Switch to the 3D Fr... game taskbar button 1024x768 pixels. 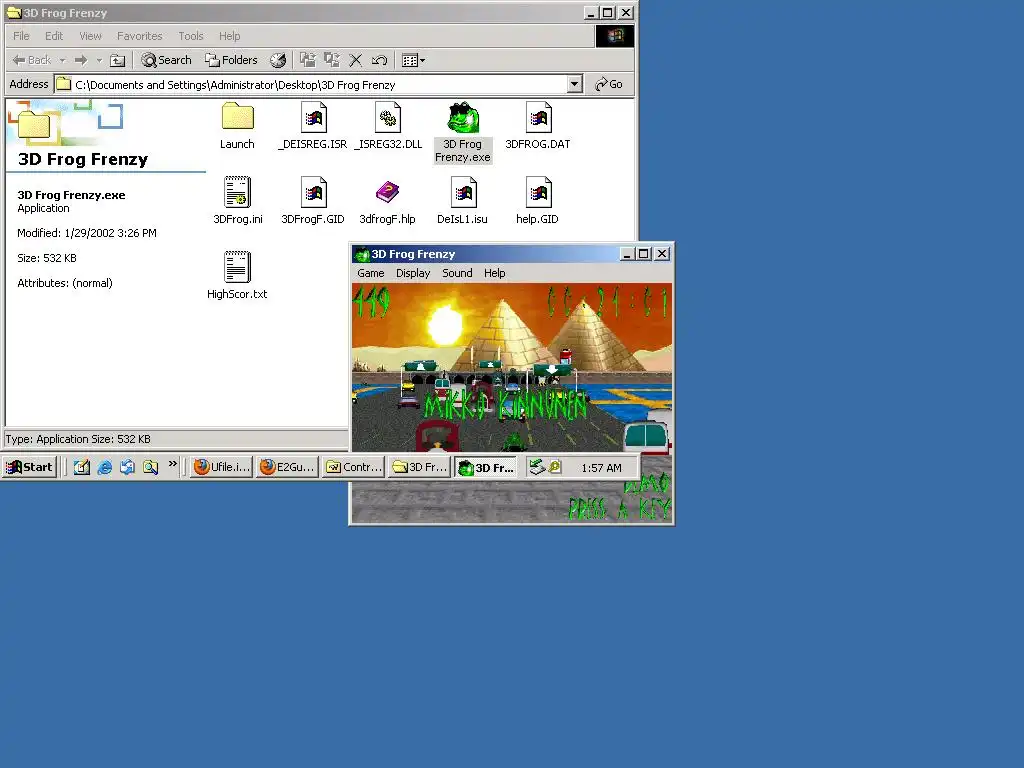(486, 468)
